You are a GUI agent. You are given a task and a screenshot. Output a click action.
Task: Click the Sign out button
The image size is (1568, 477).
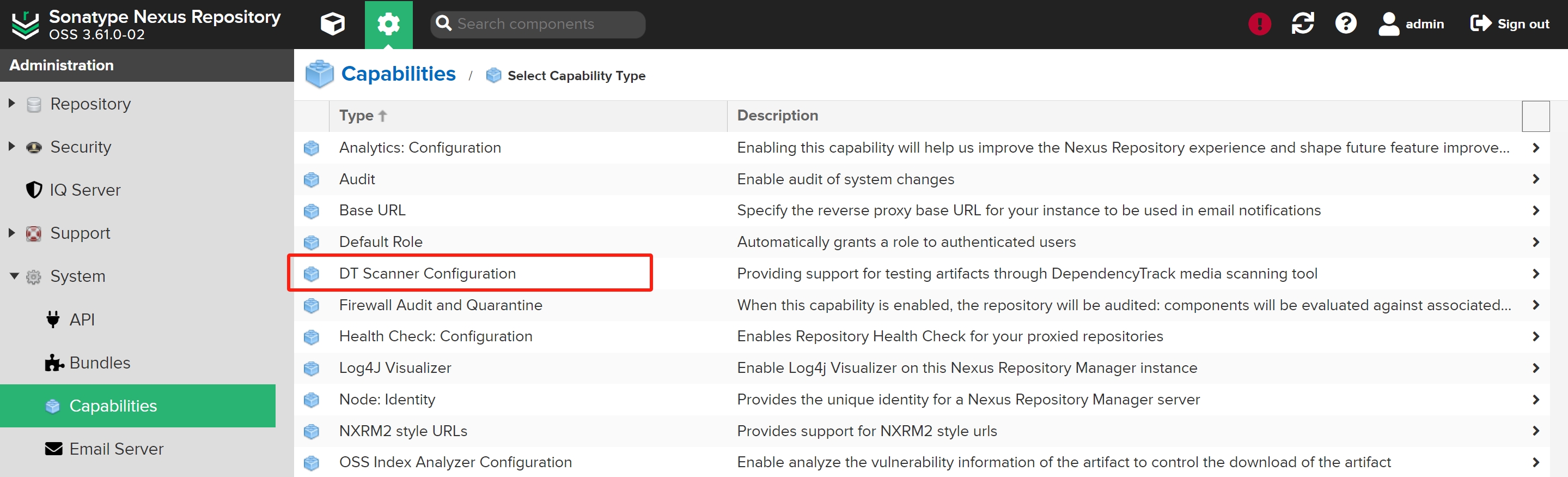click(1510, 25)
